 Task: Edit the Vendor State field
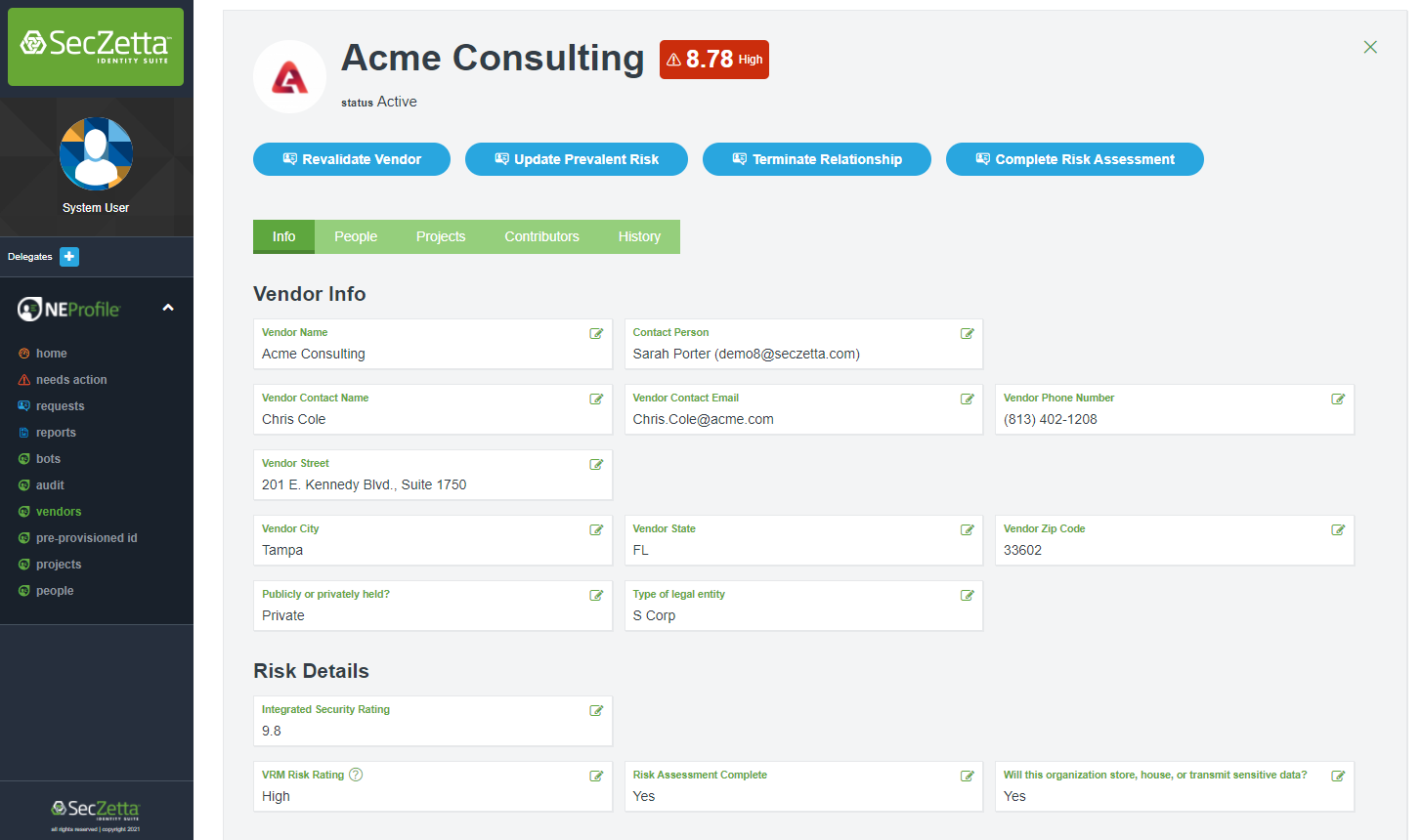[x=968, y=530]
